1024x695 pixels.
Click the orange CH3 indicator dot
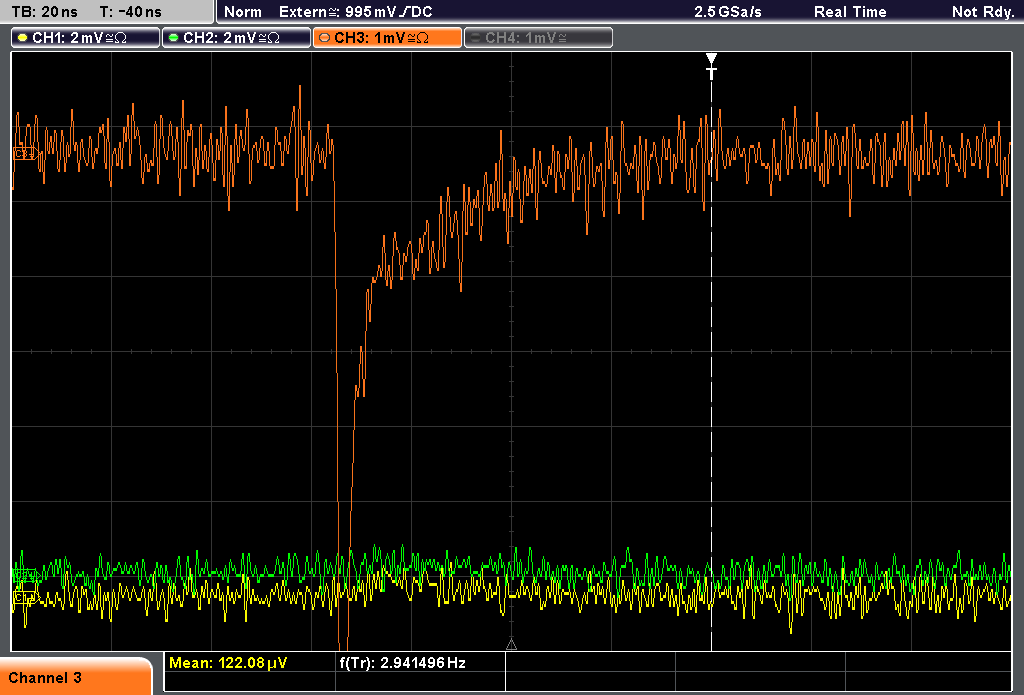pyautogui.click(x=325, y=38)
